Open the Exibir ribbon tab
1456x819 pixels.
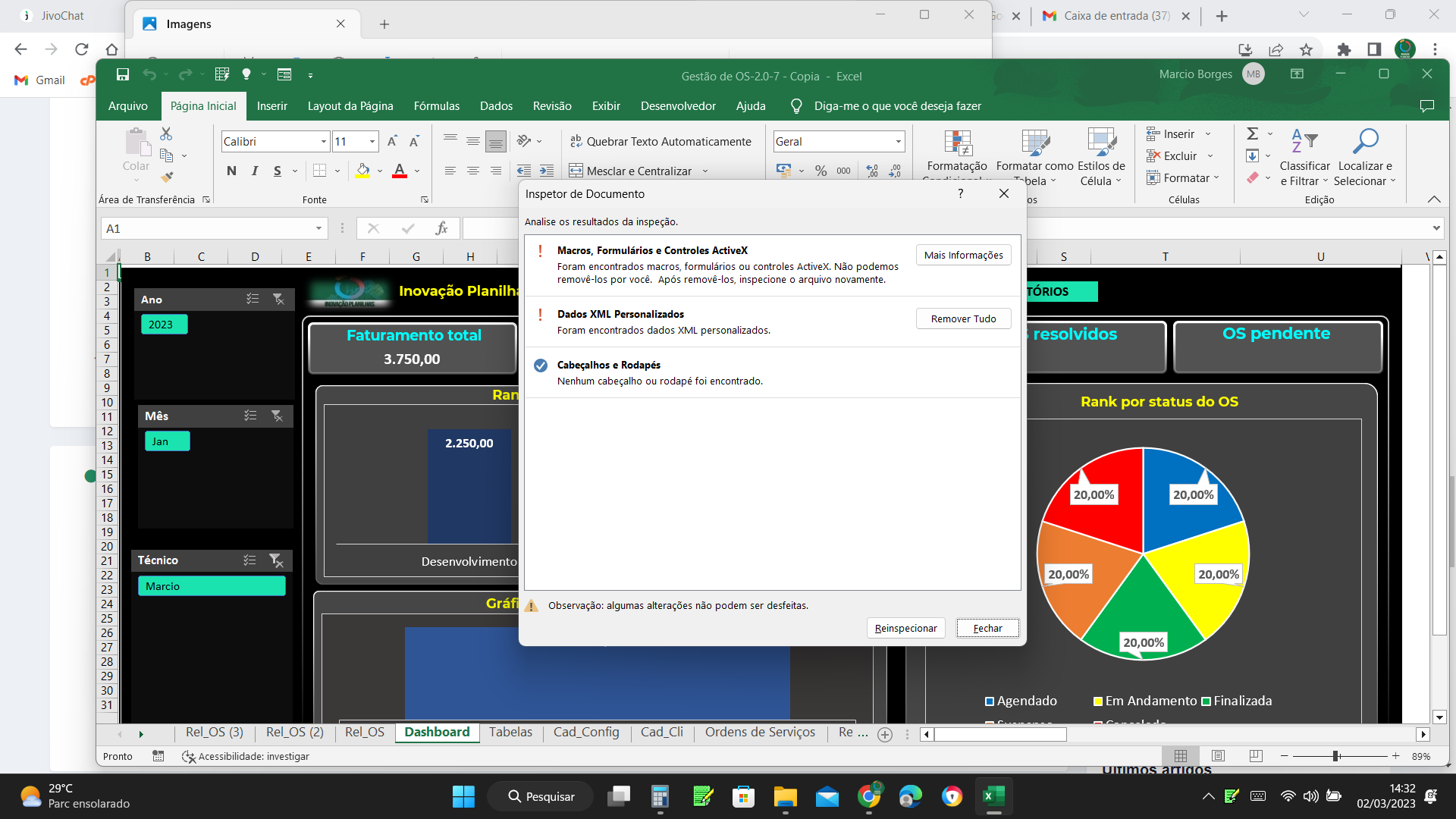coord(606,106)
